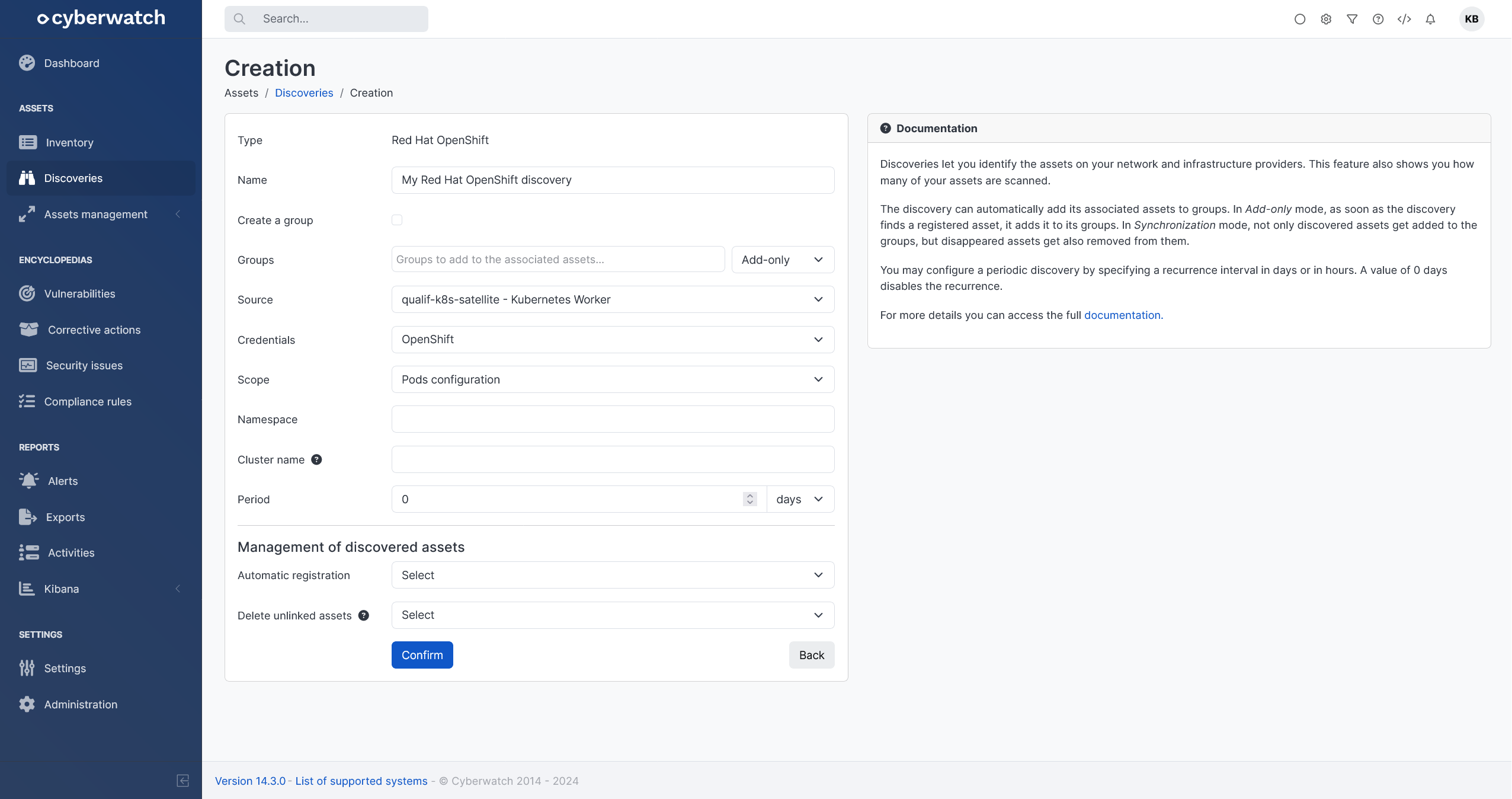Viewport: 1512px width, 799px height.
Task: Click the Dashboard palette icon
Action: click(27, 63)
